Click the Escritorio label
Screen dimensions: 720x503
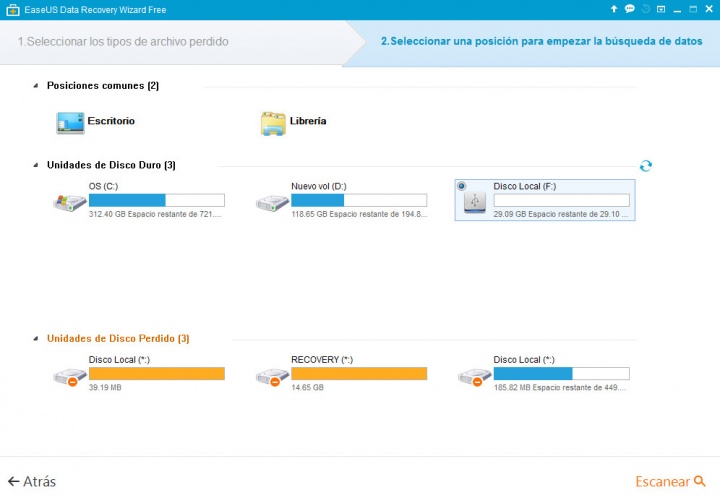coord(111,121)
